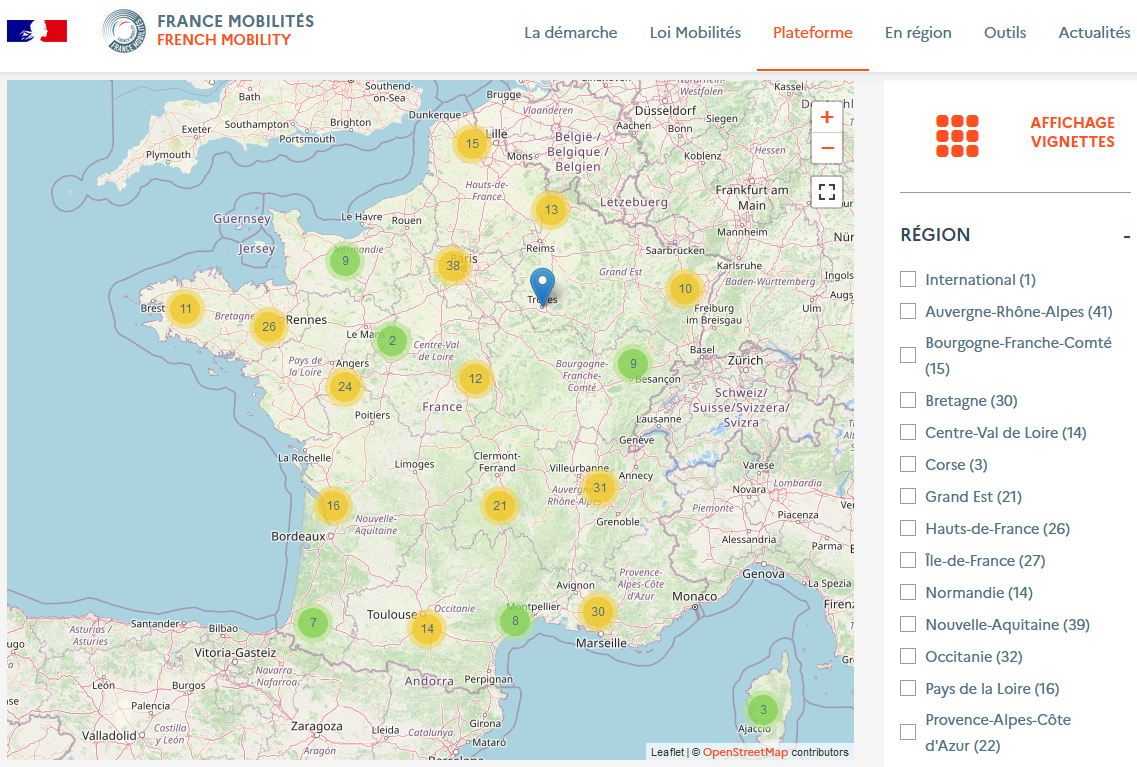Screen dimensions: 1137x767
Task: Enable the Auvergne-Rhône-Alpes (41) checkbox
Action: pyautogui.click(x=908, y=312)
